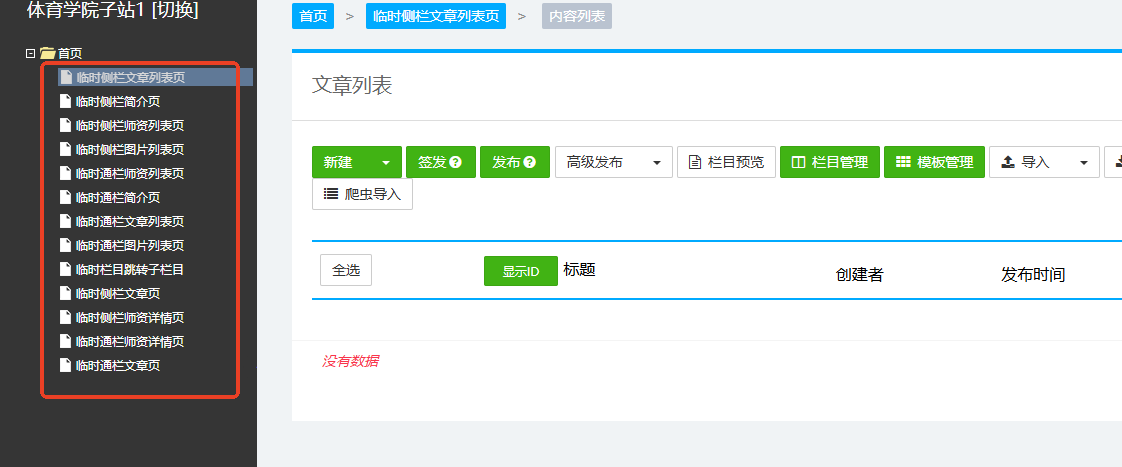Open the 新建 dropdown arrow
The width and height of the screenshot is (1122, 467).
(x=385, y=162)
